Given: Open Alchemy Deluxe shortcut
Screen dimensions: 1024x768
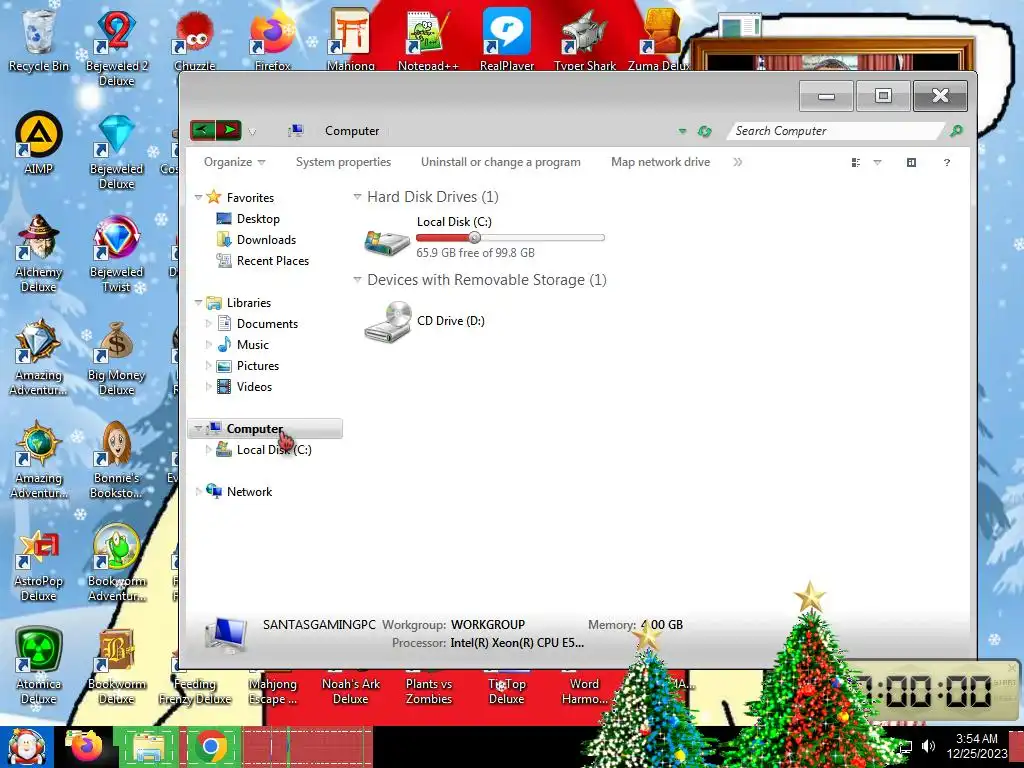Looking at the screenshot, I should 38,253.
